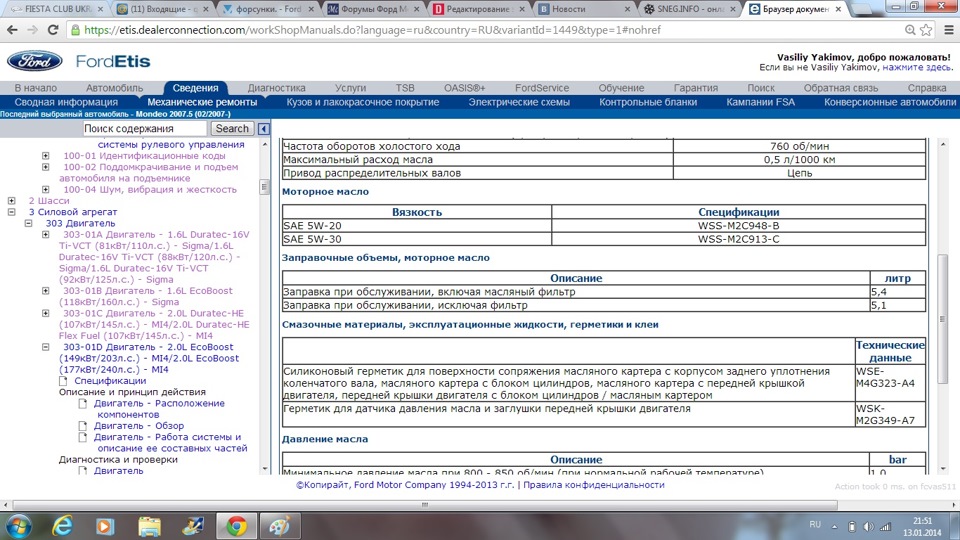Click Кузов и лакокрасочное покрытие
The image size is (960, 540).
click(x=363, y=102)
